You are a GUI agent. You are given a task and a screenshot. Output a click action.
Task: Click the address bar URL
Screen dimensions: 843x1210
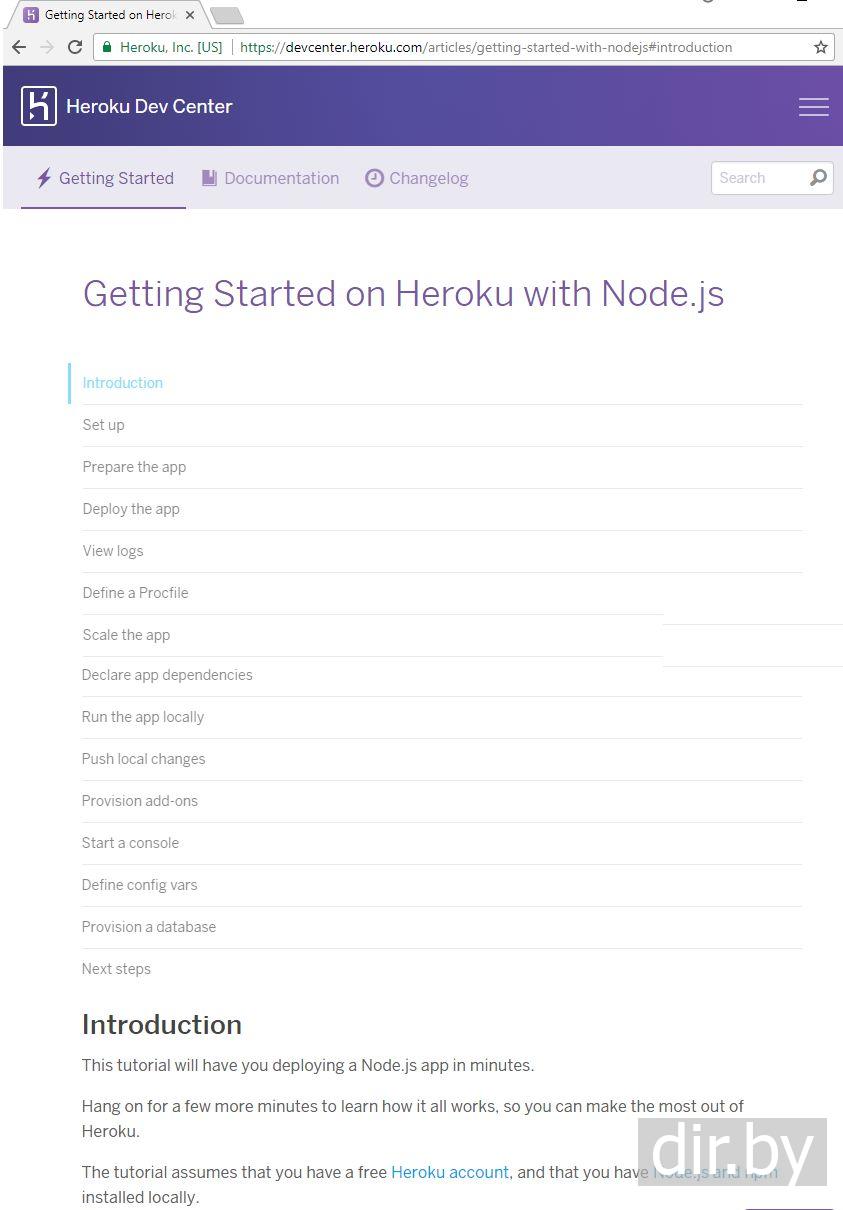click(x=486, y=47)
